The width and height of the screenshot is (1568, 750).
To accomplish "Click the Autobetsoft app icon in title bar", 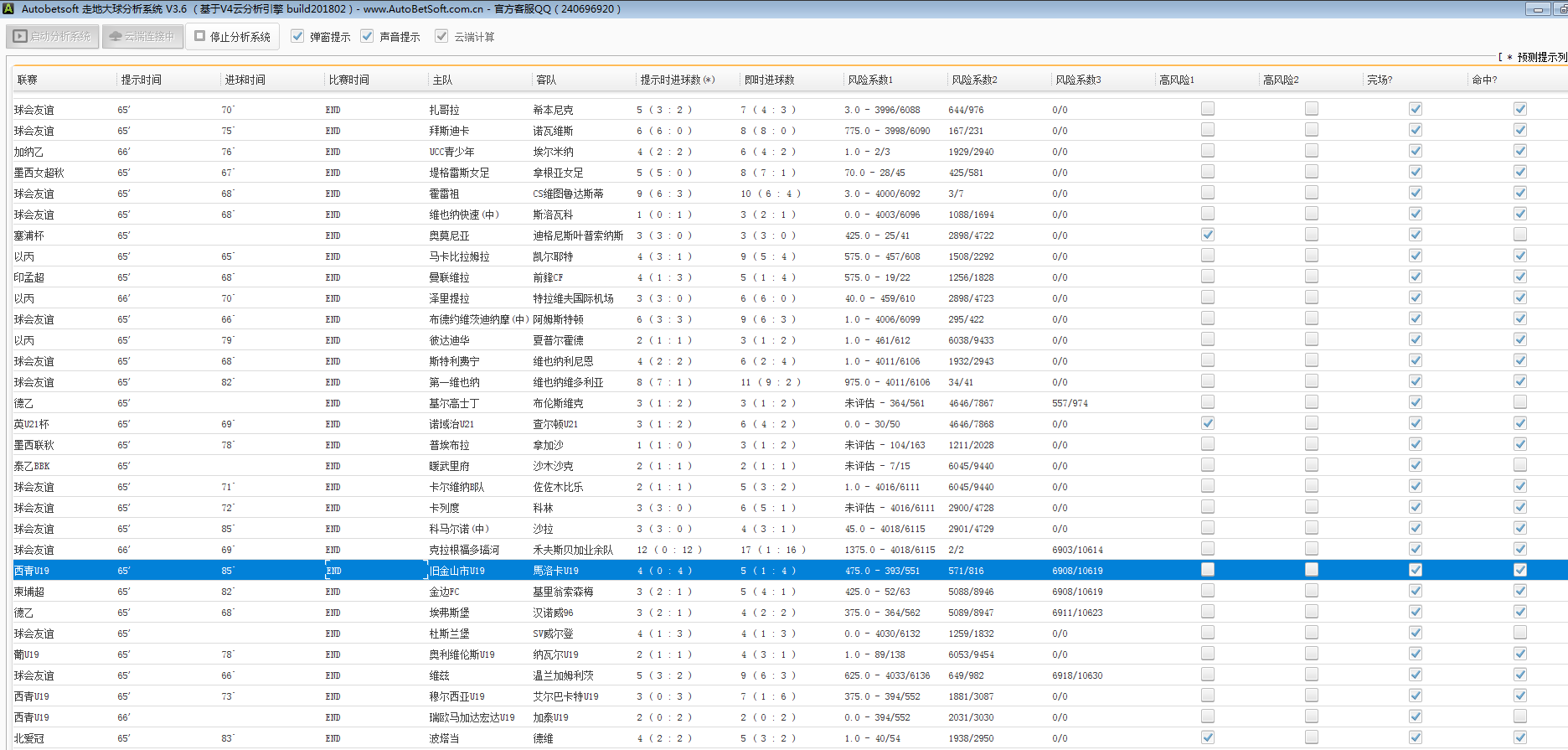I will 8,8.
